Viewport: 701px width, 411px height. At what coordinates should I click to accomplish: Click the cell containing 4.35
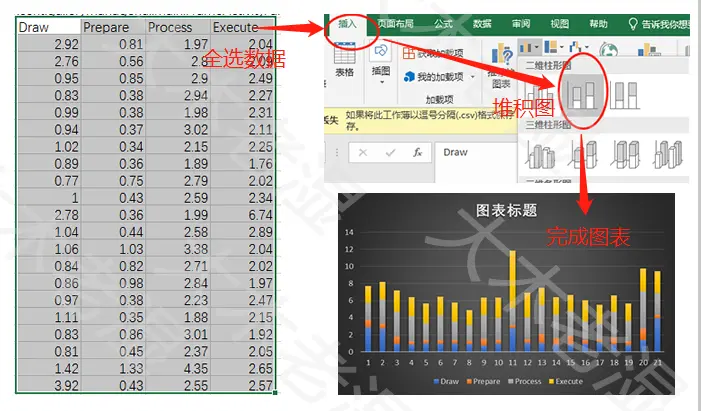click(178, 369)
